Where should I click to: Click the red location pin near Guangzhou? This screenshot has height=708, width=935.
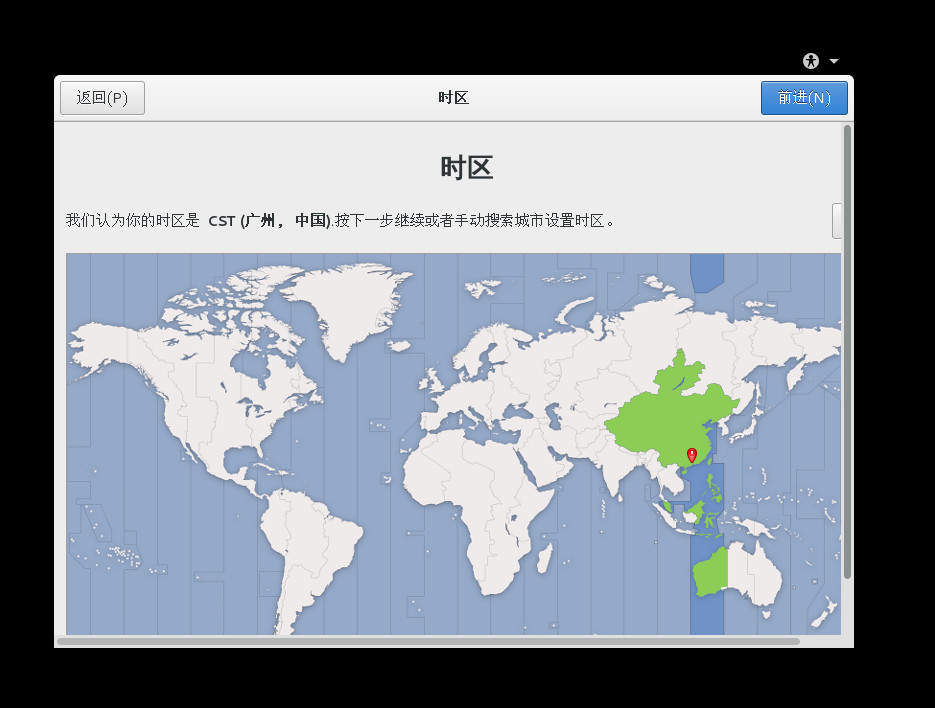pos(691,456)
